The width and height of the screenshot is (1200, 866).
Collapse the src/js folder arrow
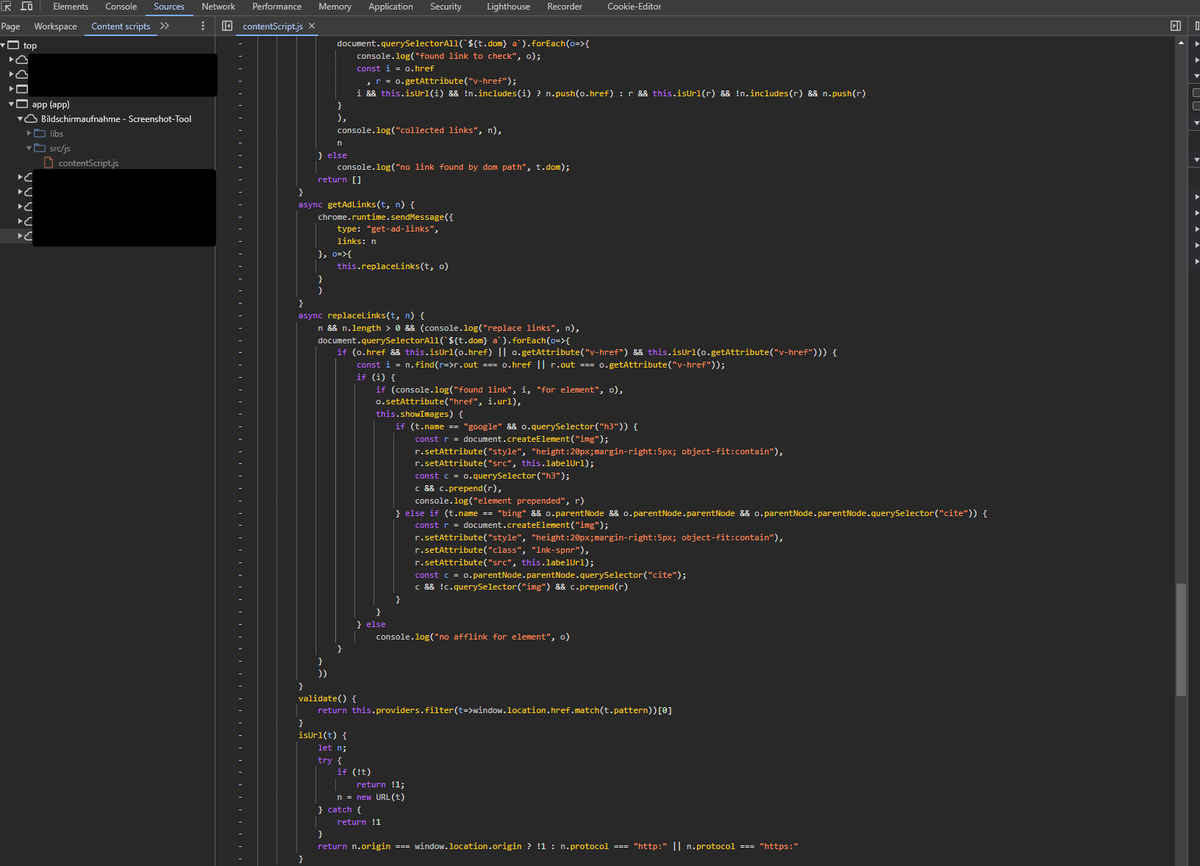coord(29,148)
